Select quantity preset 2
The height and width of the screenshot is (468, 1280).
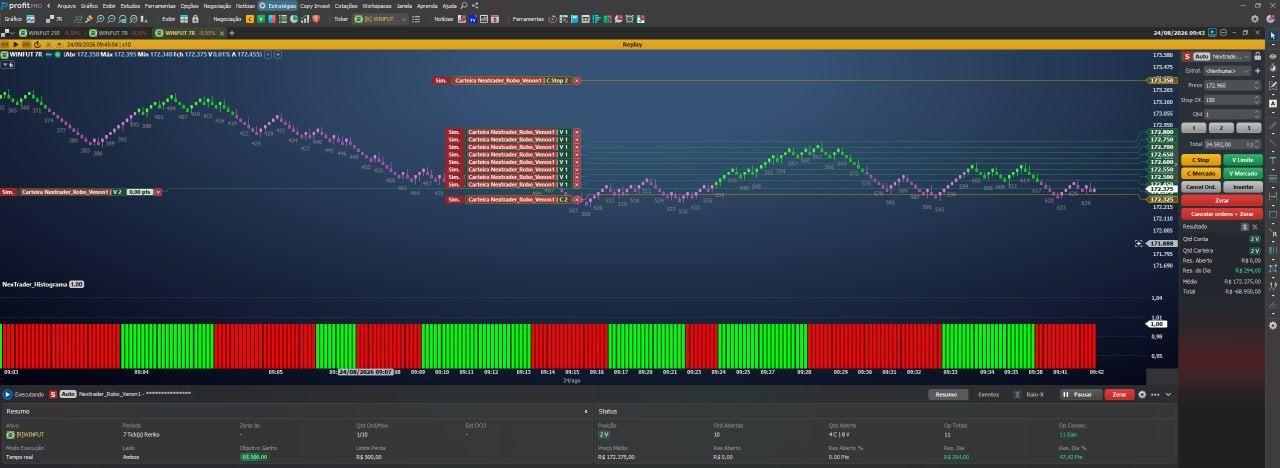click(x=1221, y=128)
